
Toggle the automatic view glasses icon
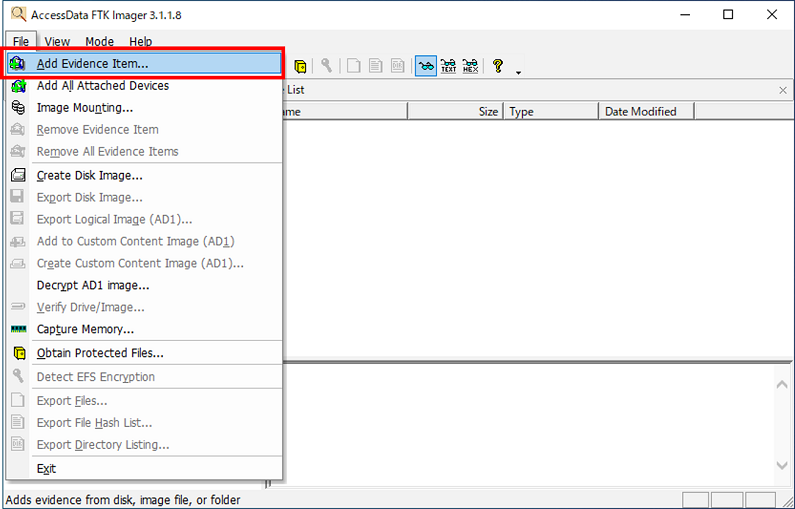[x=426, y=66]
